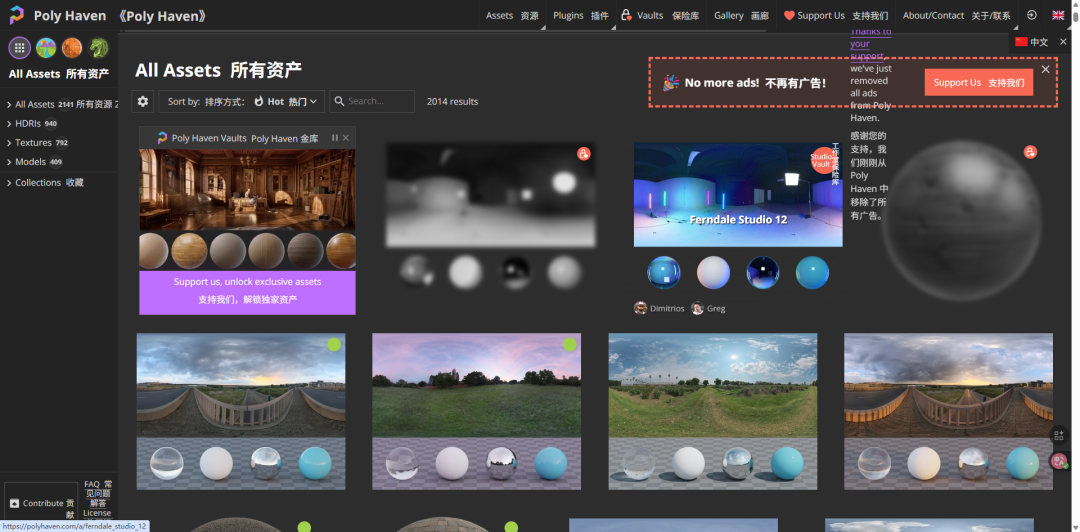Dismiss the No more ads banner
This screenshot has width=1080, height=532.
(1046, 69)
